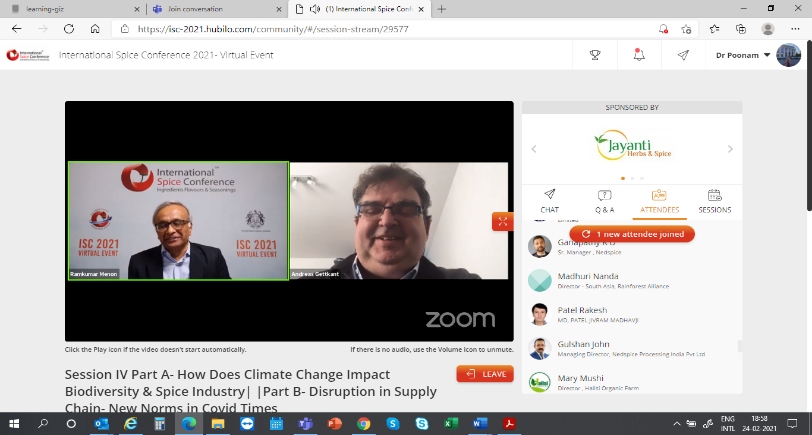812x435 pixels.
Task: Switch to the Sessions tab
Action: point(714,200)
